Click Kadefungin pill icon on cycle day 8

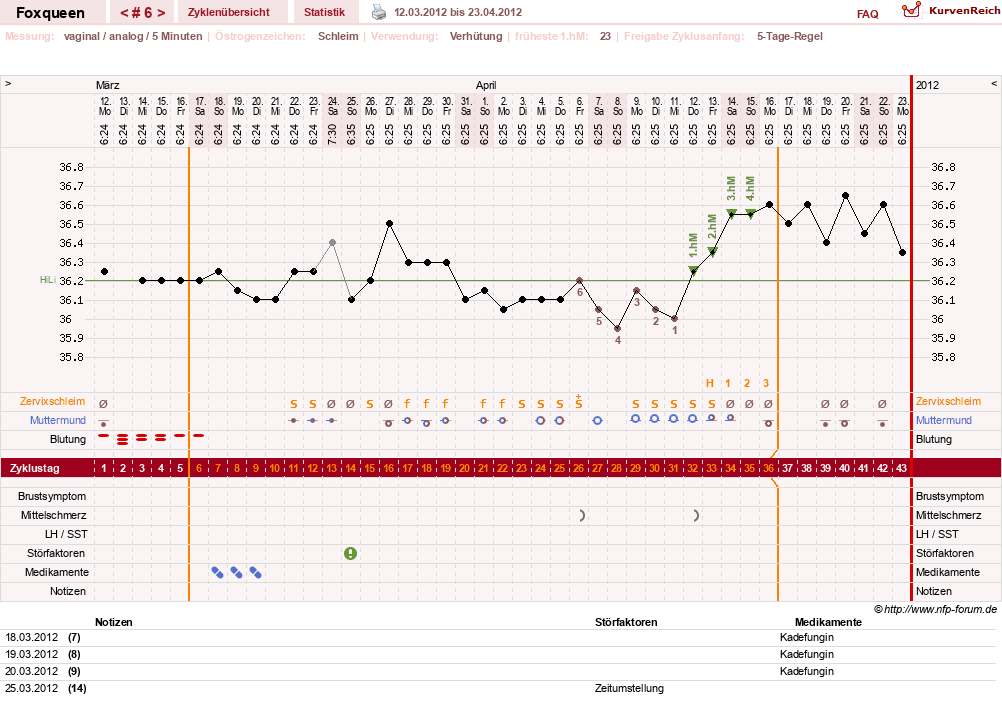236,573
